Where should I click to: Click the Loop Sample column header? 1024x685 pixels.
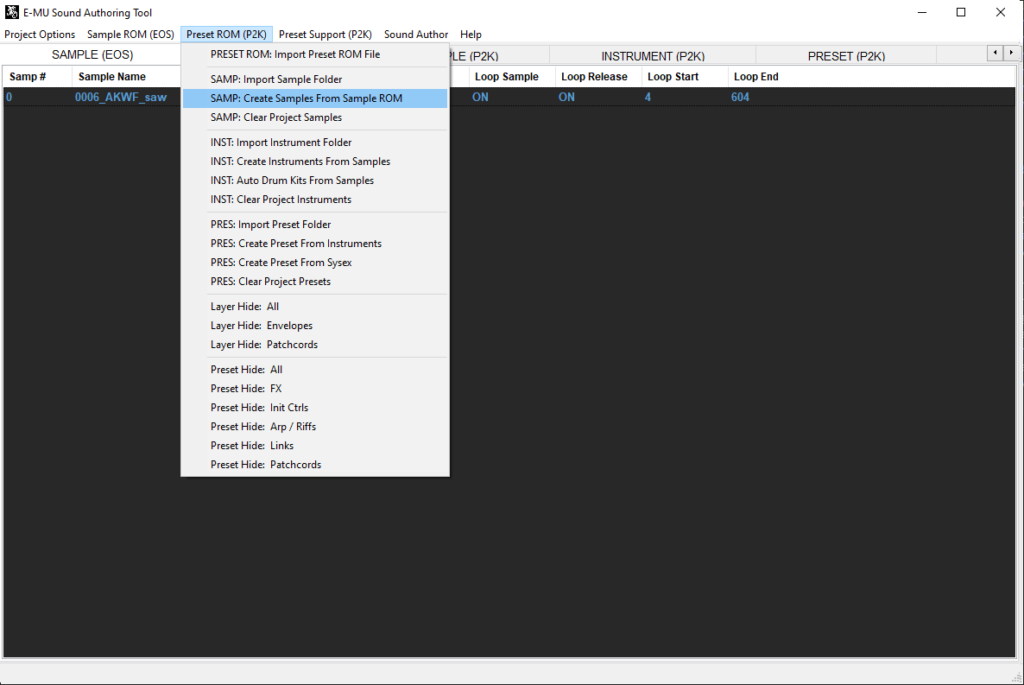click(511, 76)
